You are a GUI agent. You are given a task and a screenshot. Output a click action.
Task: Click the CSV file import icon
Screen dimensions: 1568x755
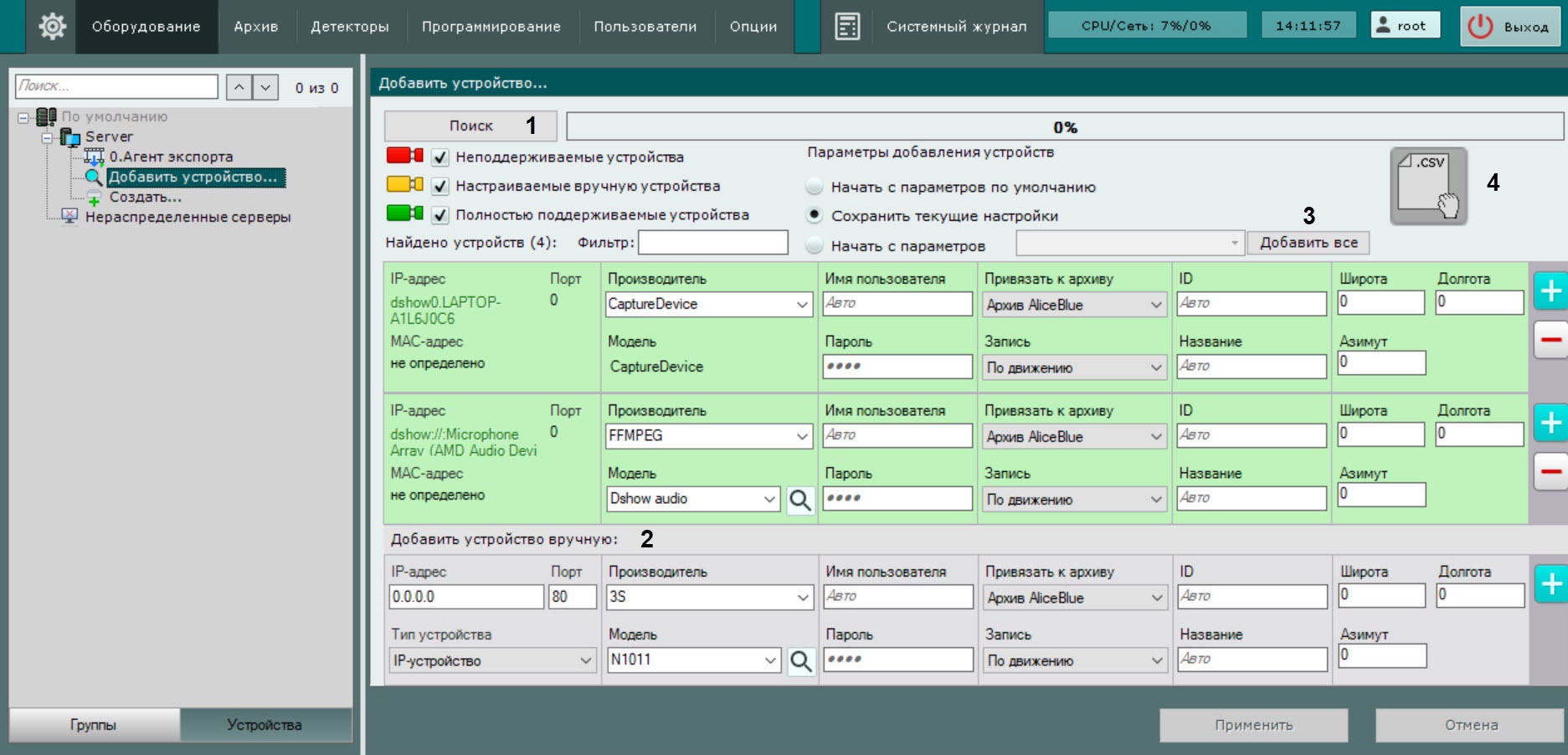(1427, 186)
